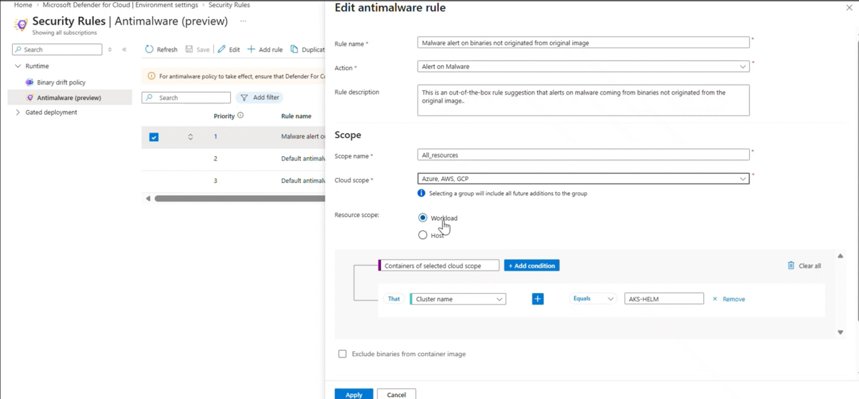Image resolution: width=859 pixels, height=399 pixels.
Task: Click the Security Rules breadcrumb
Action: (x=229, y=4)
